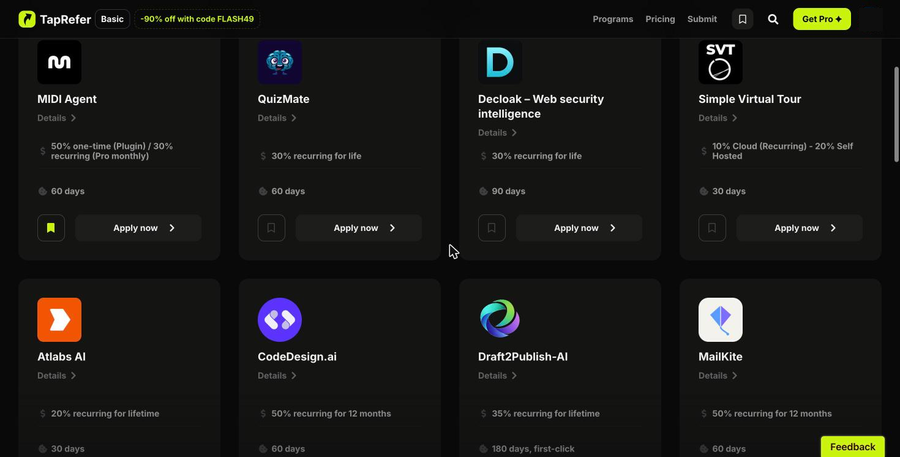Open the saved bookmarks icon in header
Screen dimensions: 900x457
click(x=742, y=19)
